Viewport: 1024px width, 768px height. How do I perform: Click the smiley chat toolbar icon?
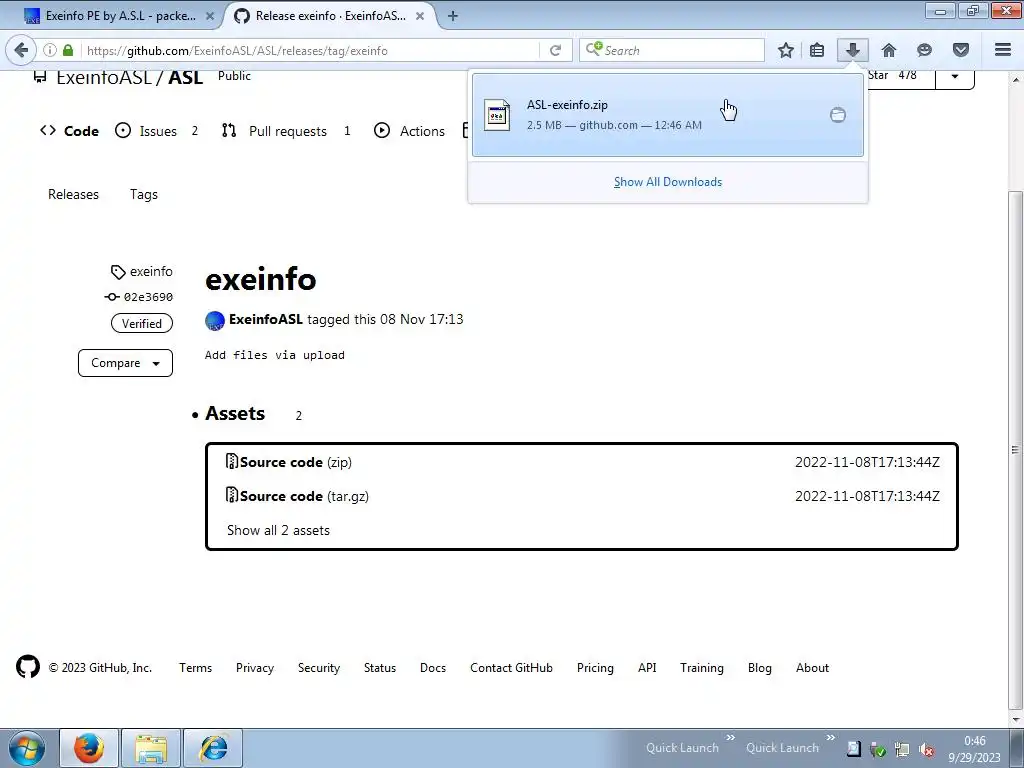[924, 50]
